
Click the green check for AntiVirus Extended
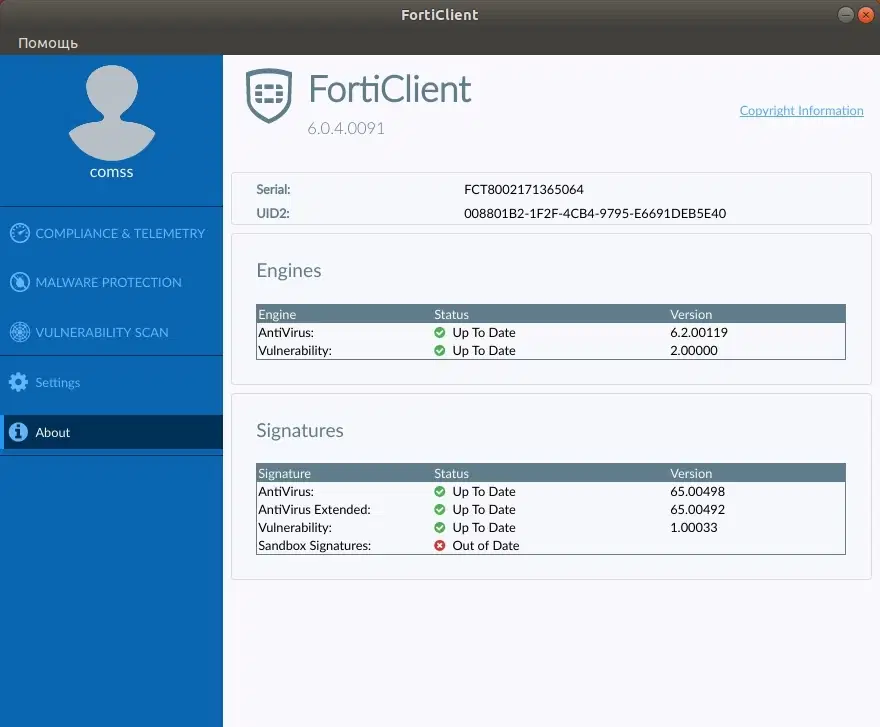click(x=439, y=509)
